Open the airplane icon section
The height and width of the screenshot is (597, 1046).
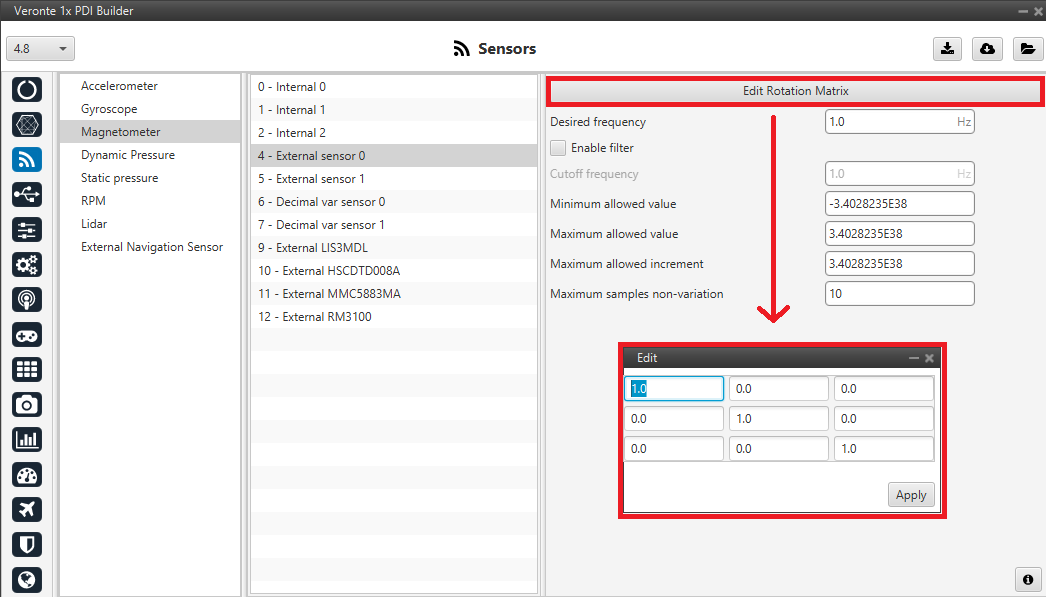pos(27,510)
